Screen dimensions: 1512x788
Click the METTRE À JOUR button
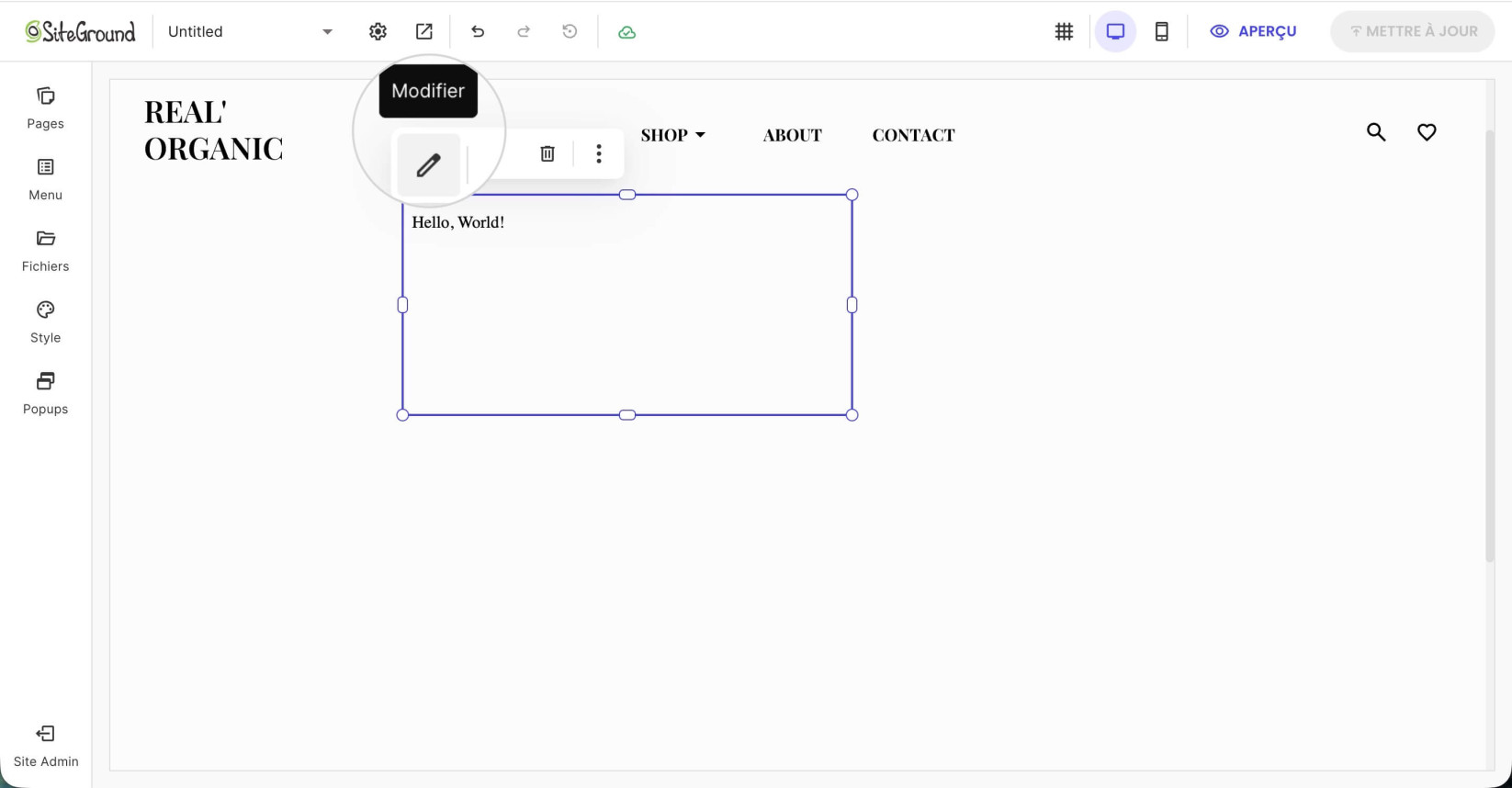click(x=1412, y=31)
